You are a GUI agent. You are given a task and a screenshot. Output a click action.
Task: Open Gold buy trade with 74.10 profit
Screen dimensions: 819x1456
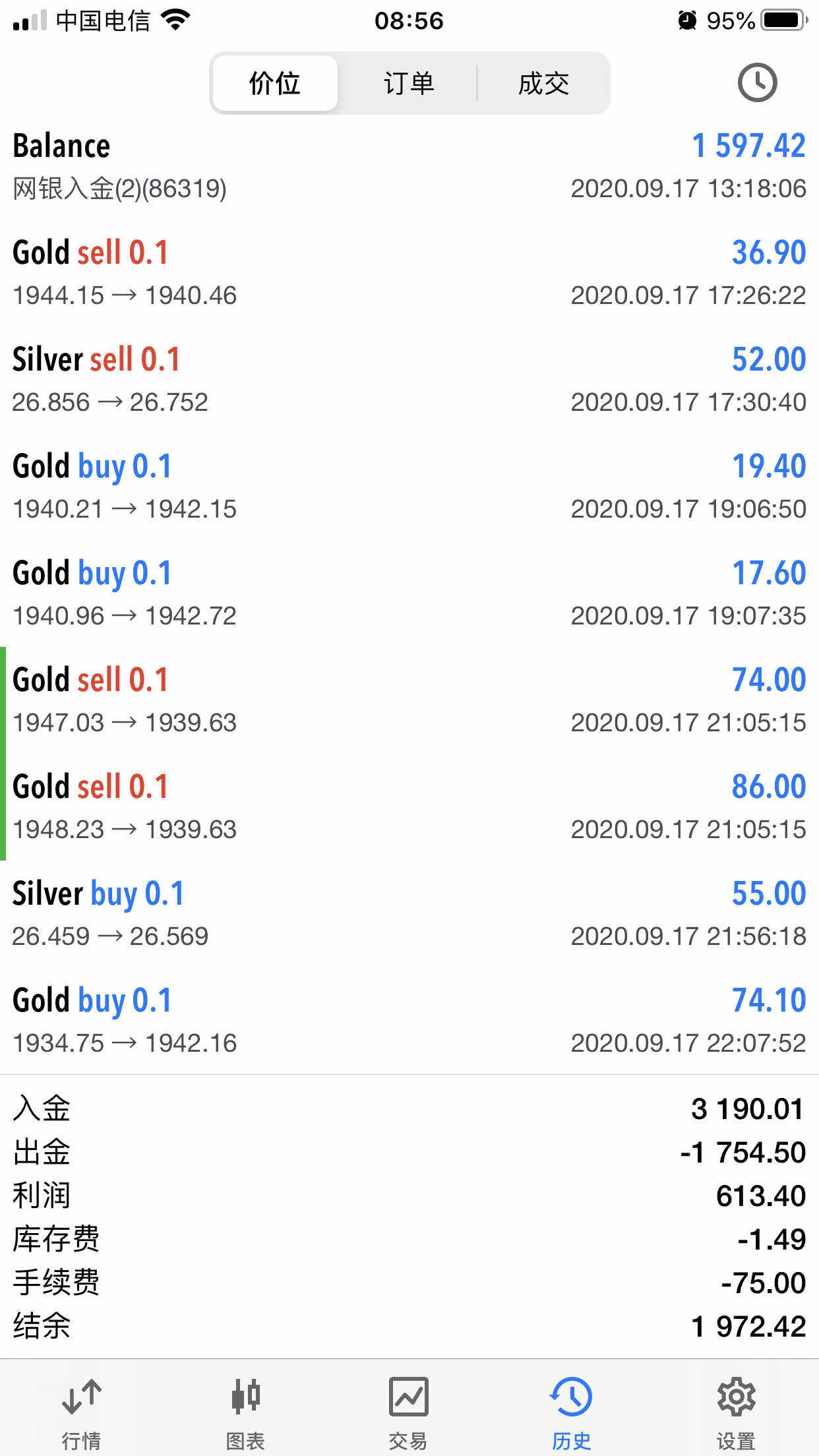coord(409,1021)
